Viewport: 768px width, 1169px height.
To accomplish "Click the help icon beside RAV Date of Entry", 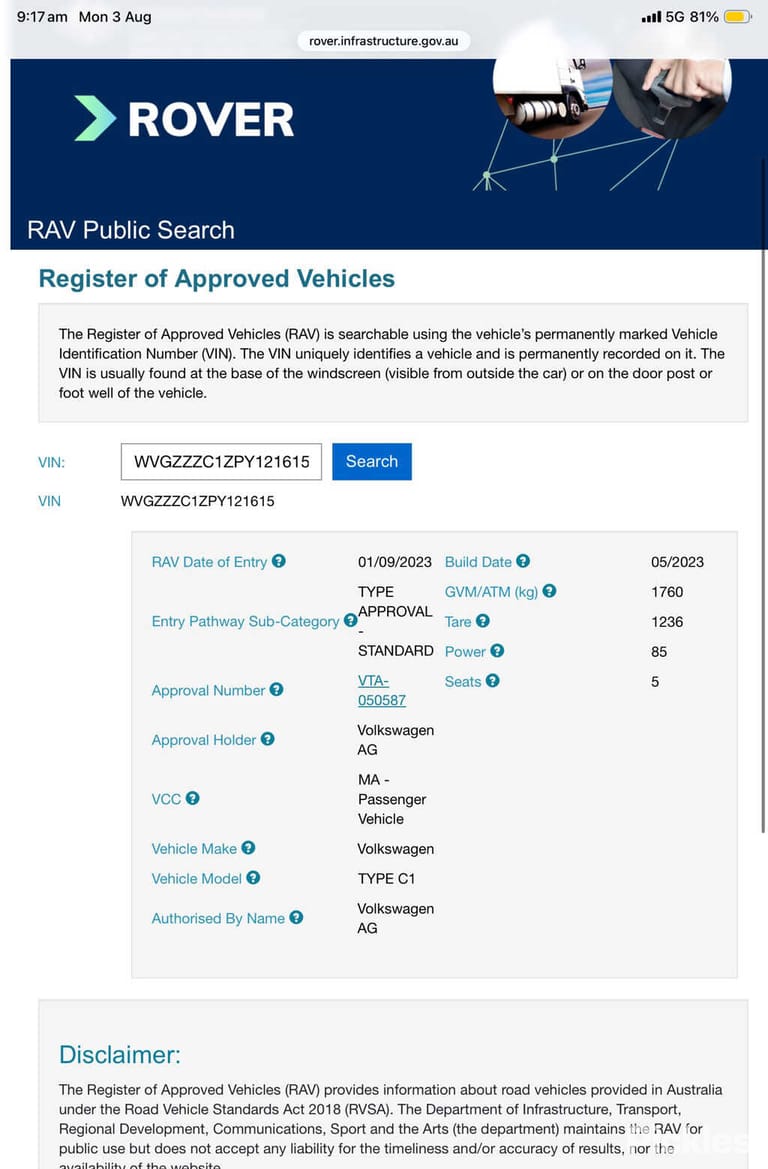I will pos(279,561).
